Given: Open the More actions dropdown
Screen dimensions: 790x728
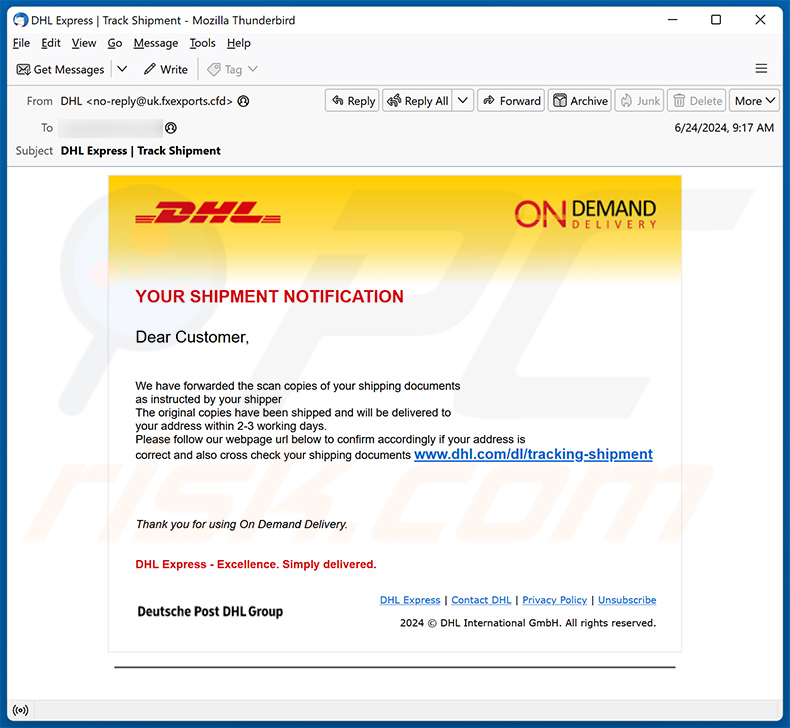Looking at the screenshot, I should (754, 101).
